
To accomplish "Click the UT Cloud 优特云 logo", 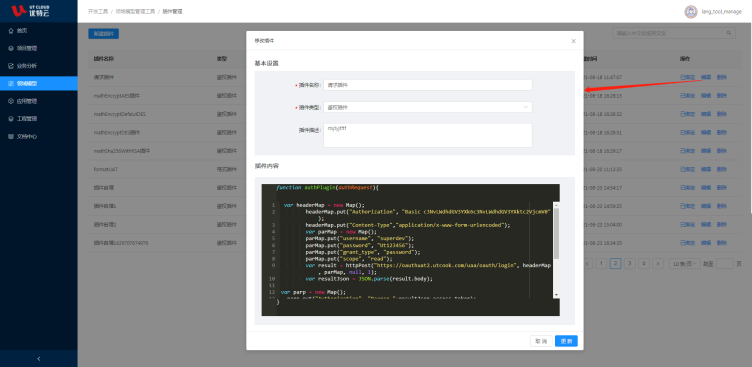I will pyautogui.click(x=31, y=11).
